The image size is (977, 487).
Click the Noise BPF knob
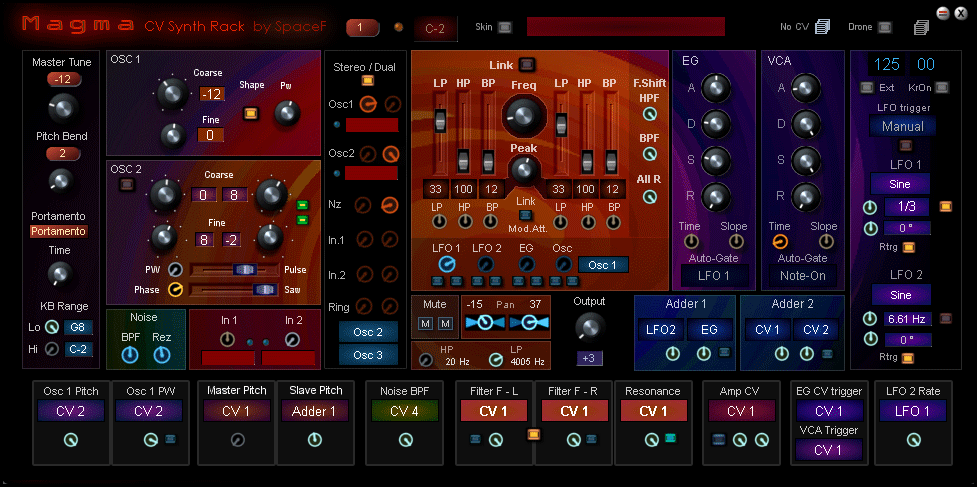pyautogui.click(x=131, y=354)
